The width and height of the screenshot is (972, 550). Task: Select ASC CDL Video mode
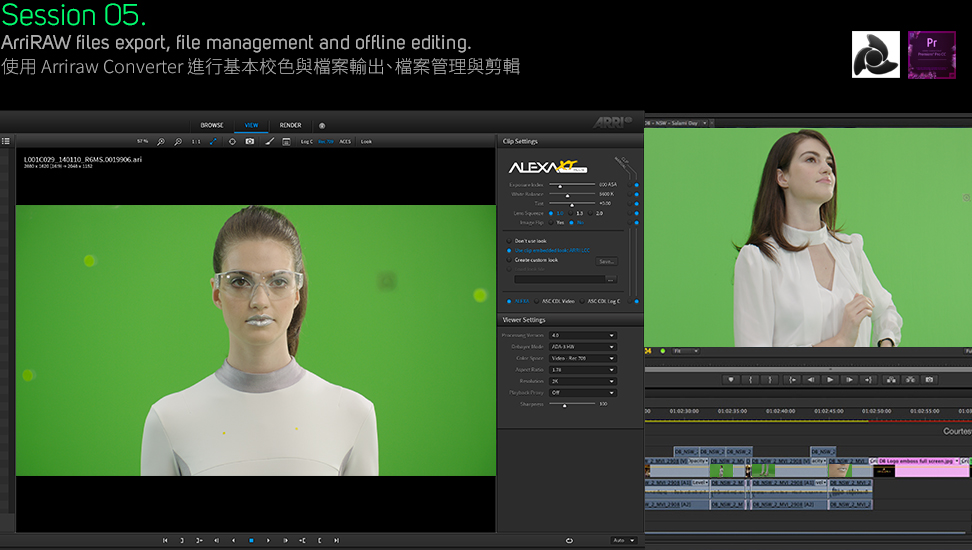point(537,301)
